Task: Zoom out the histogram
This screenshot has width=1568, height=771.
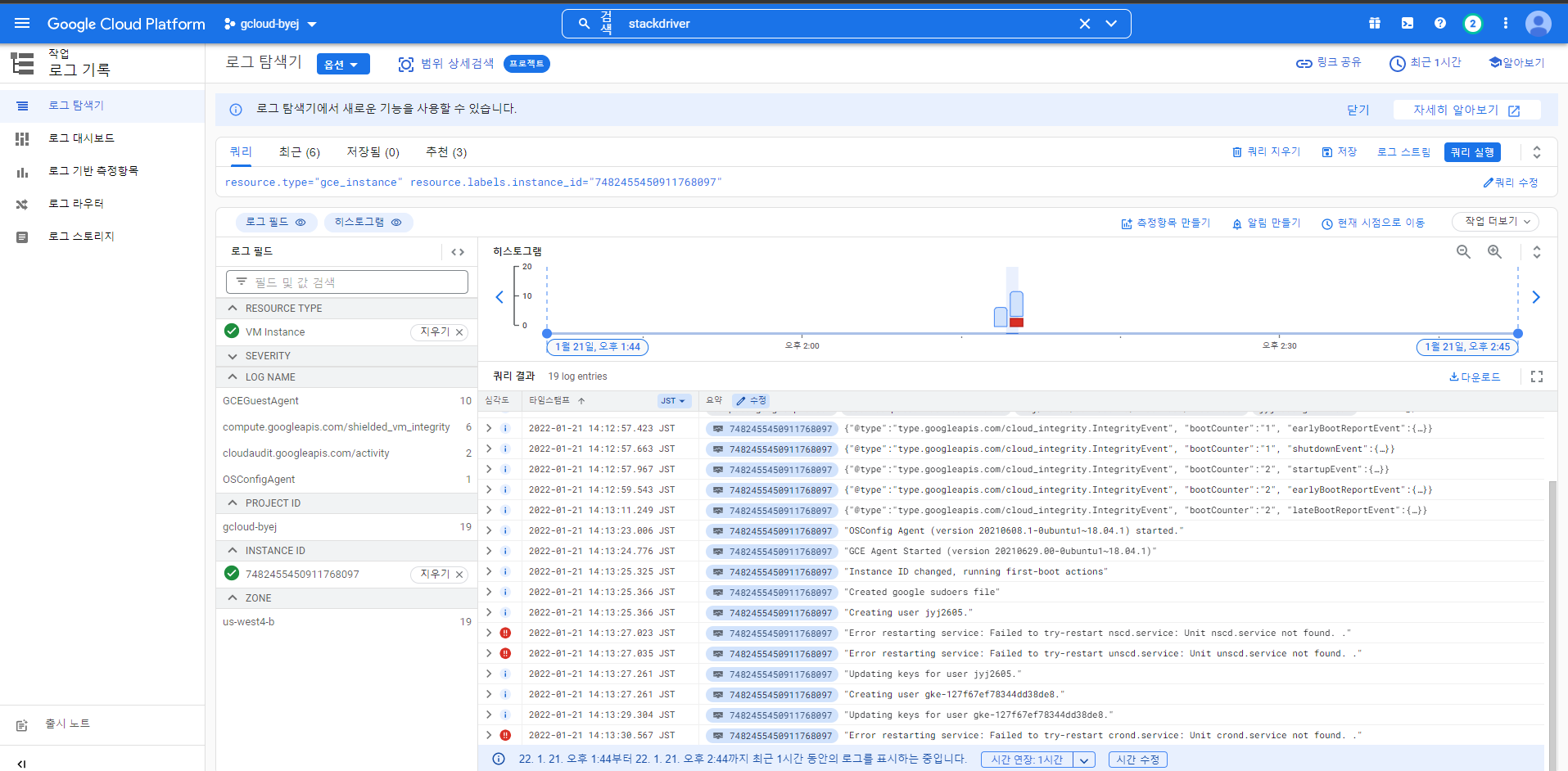Action: pos(1463,252)
